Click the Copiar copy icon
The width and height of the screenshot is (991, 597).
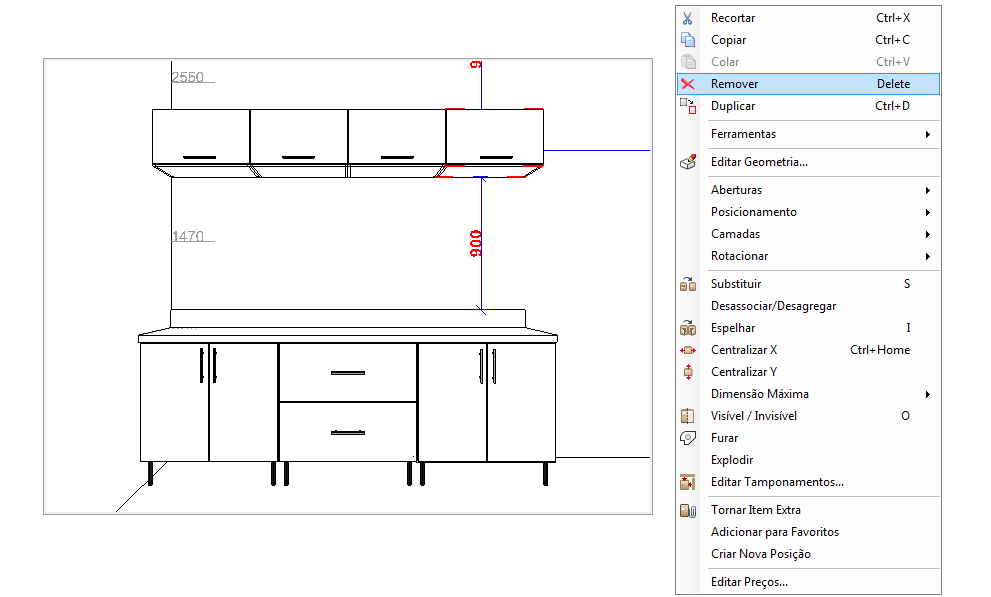coord(687,40)
